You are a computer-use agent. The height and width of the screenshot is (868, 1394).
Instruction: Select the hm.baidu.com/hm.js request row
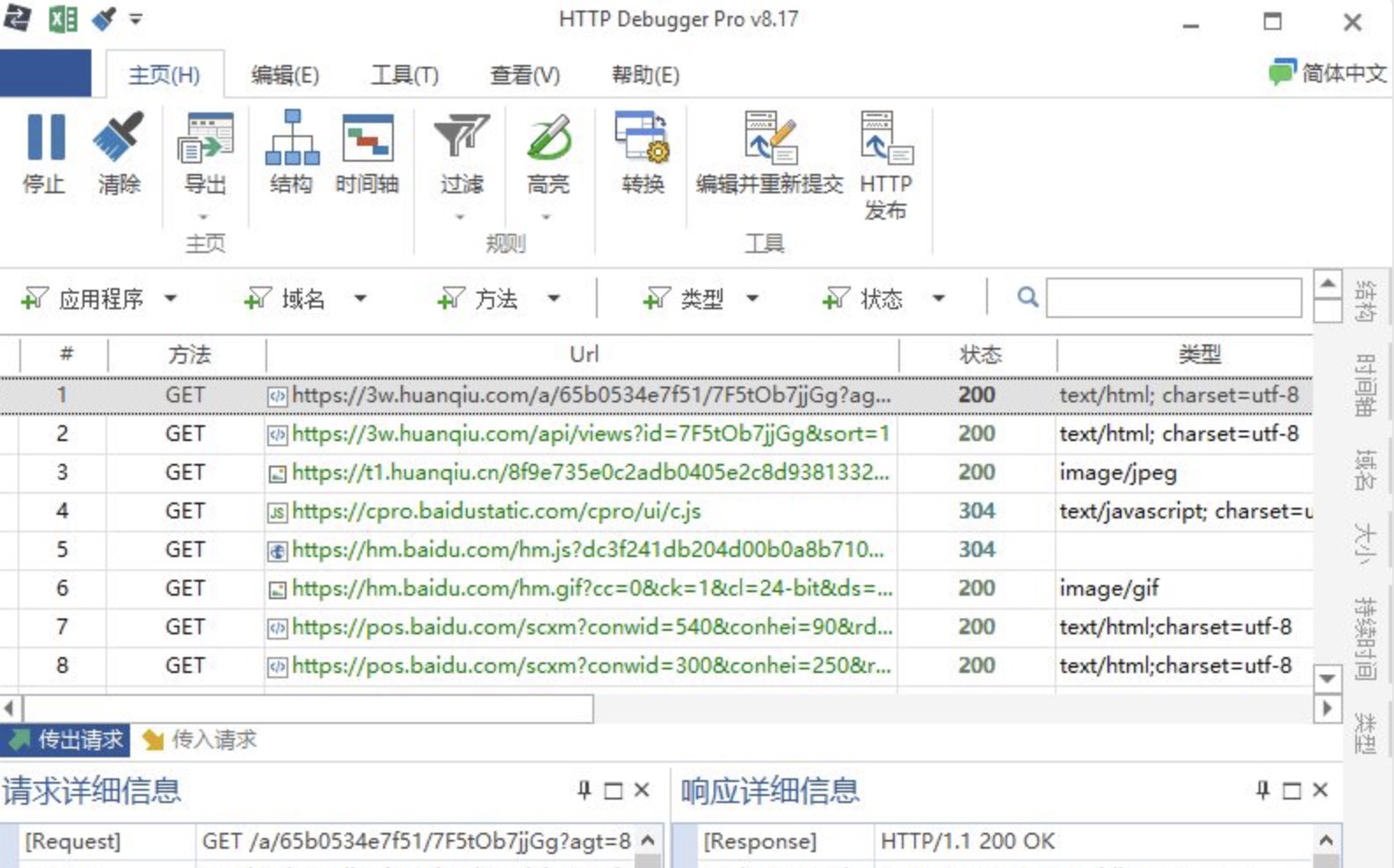(x=656, y=549)
